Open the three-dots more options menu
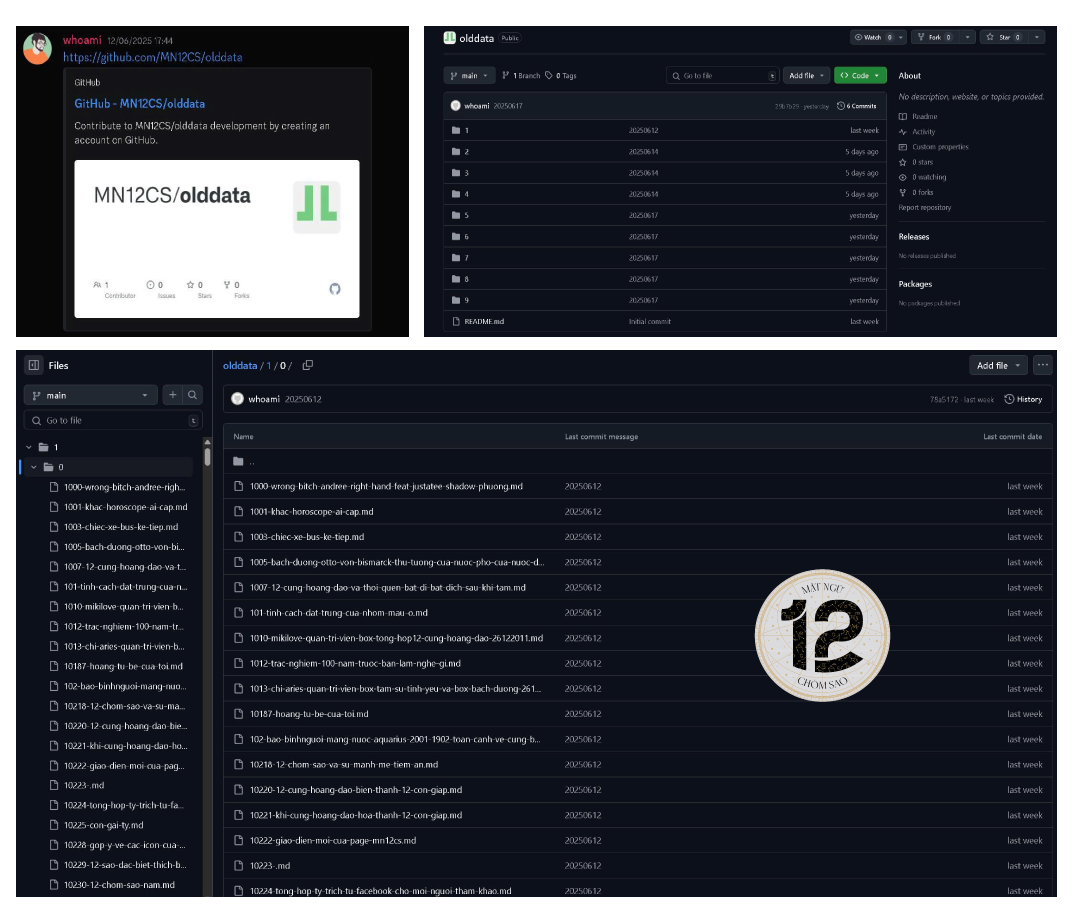This screenshot has height=922, width=1079. [x=1043, y=365]
